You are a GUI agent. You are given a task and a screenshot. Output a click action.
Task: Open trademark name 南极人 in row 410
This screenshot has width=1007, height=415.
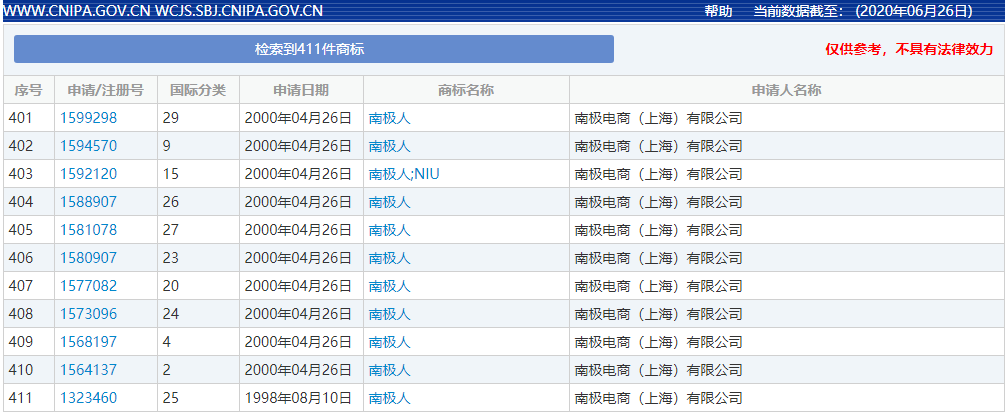(390, 370)
